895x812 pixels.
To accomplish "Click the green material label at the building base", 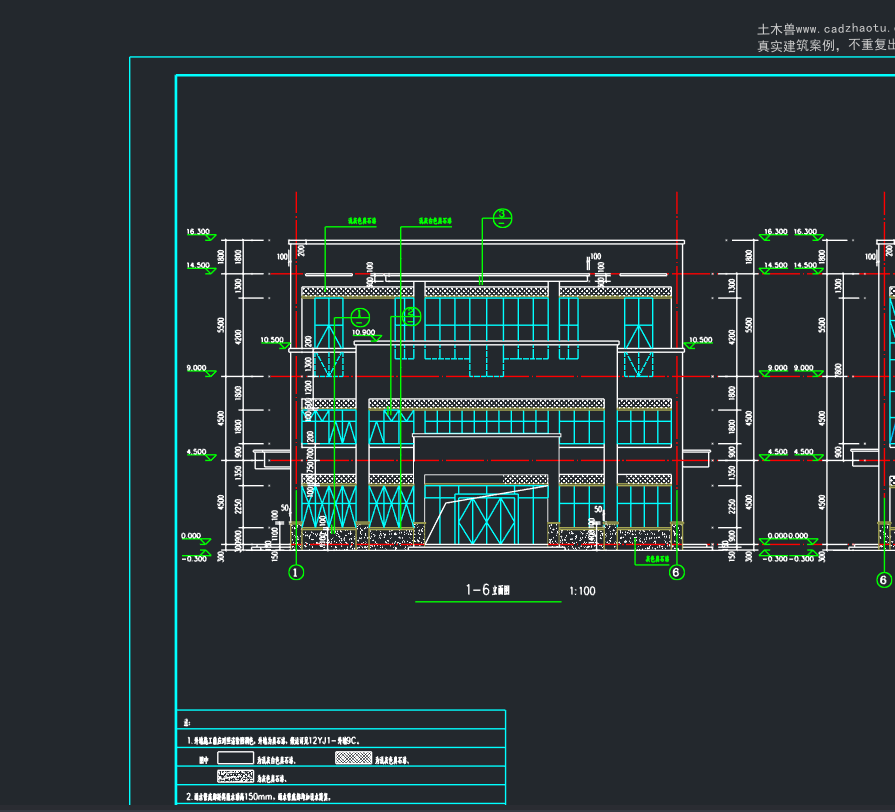I will [x=657, y=559].
